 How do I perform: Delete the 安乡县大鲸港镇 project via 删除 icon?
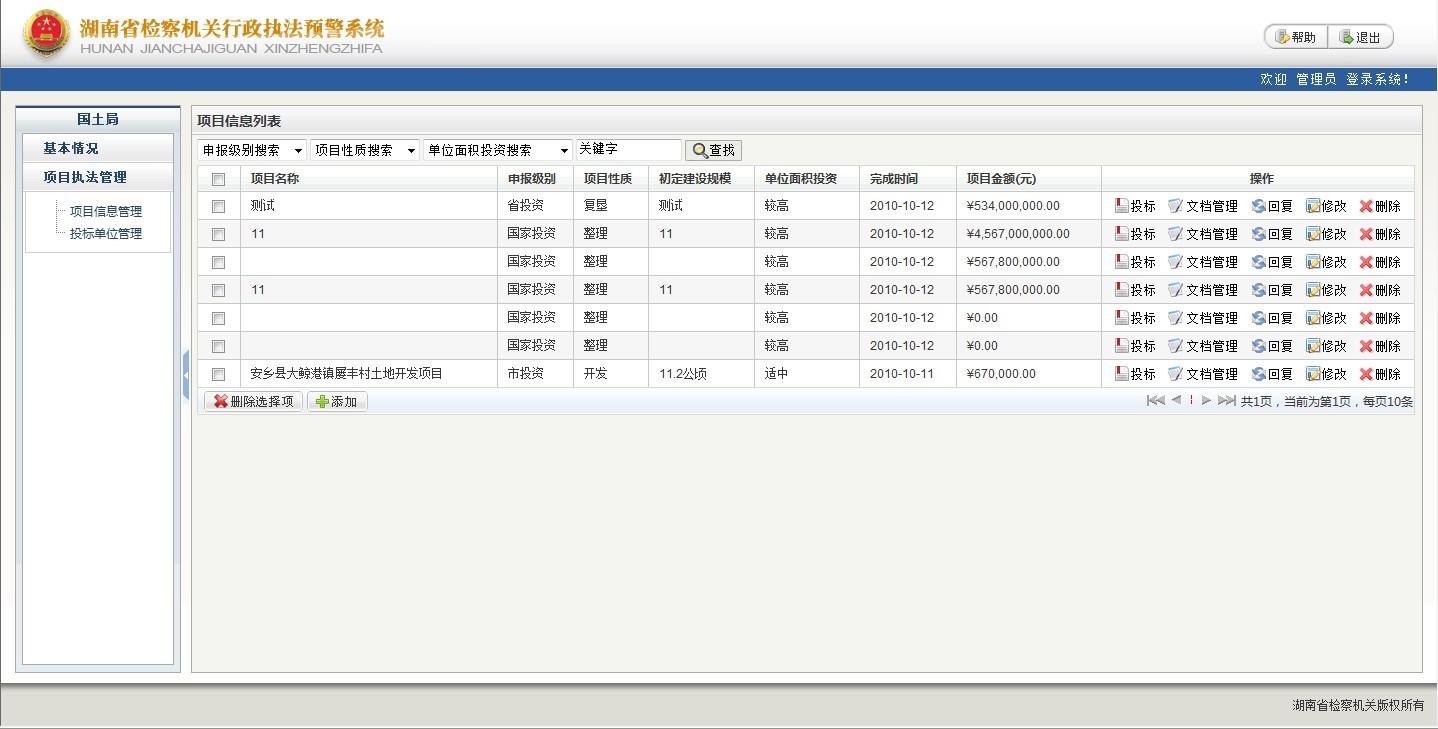click(x=1366, y=374)
